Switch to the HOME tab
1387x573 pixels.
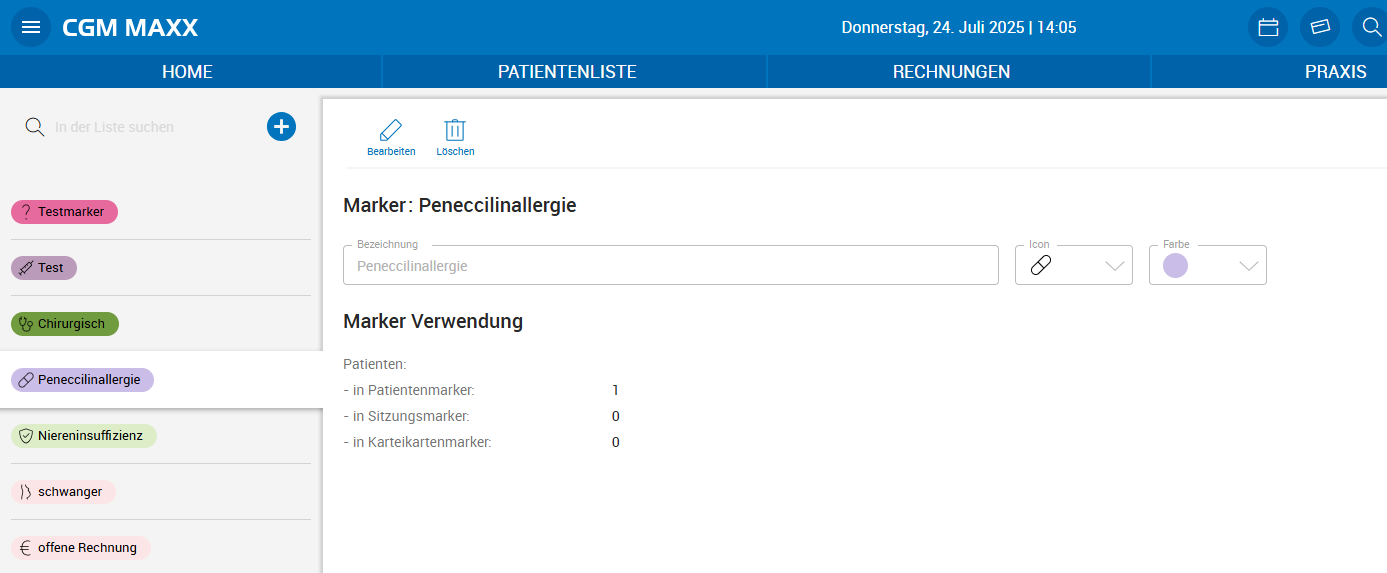coord(187,72)
